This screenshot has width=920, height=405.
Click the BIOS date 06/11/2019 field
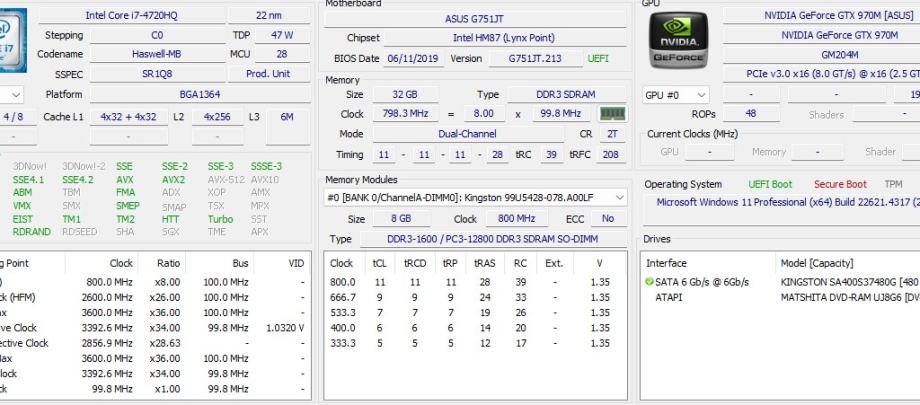coord(414,58)
